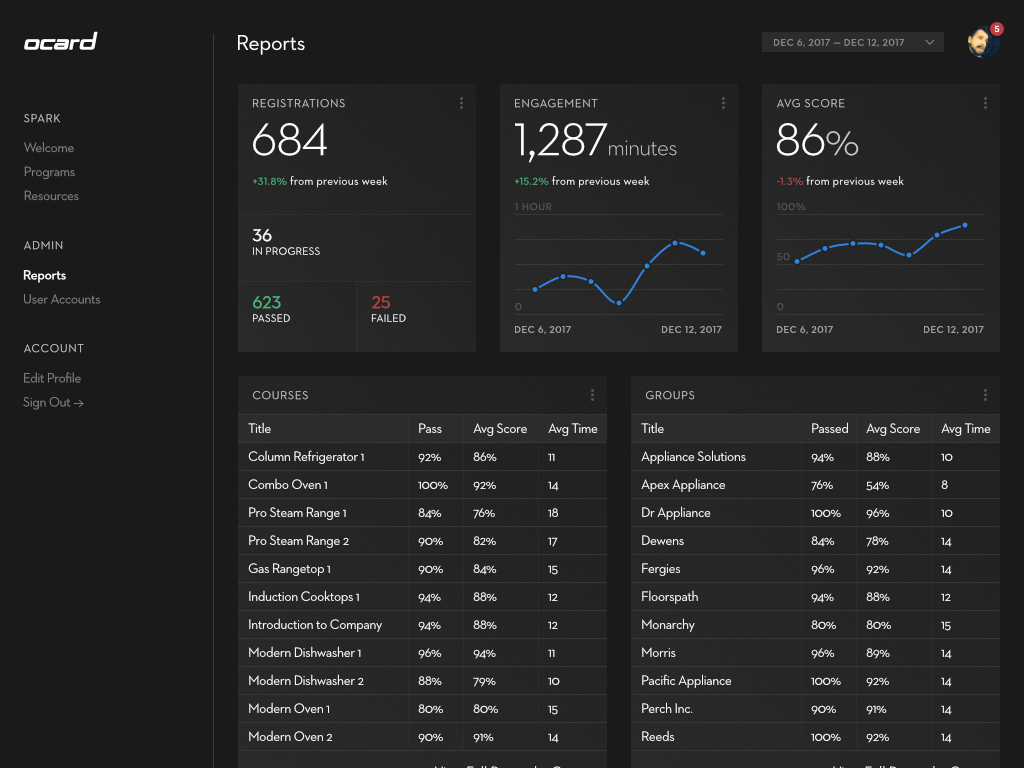Open the Registrations card options menu
Image resolution: width=1024 pixels, height=768 pixels.
click(x=461, y=103)
